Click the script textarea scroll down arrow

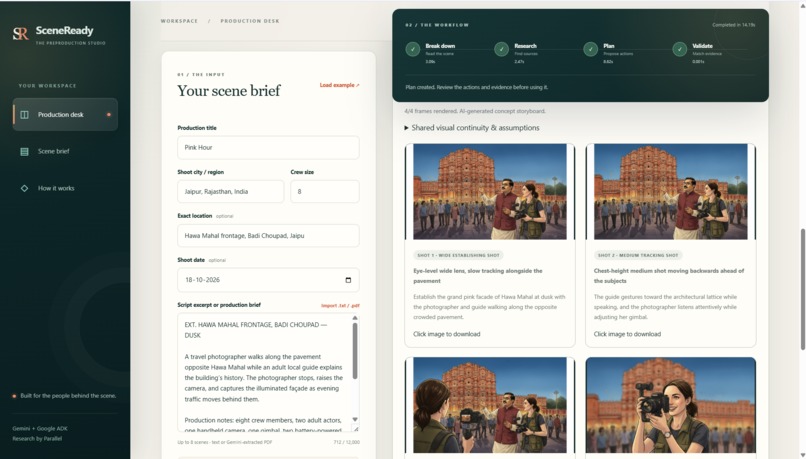pyautogui.click(x=355, y=419)
